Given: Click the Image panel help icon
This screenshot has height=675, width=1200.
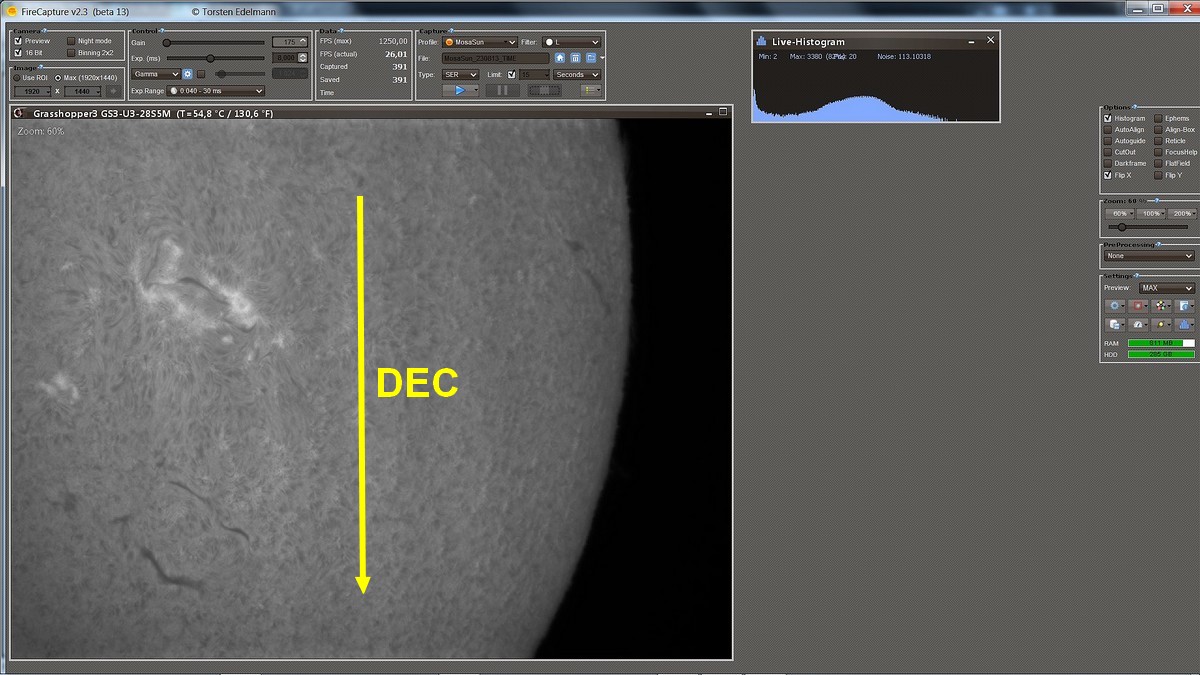Looking at the screenshot, I should pyautogui.click(x=39, y=67).
